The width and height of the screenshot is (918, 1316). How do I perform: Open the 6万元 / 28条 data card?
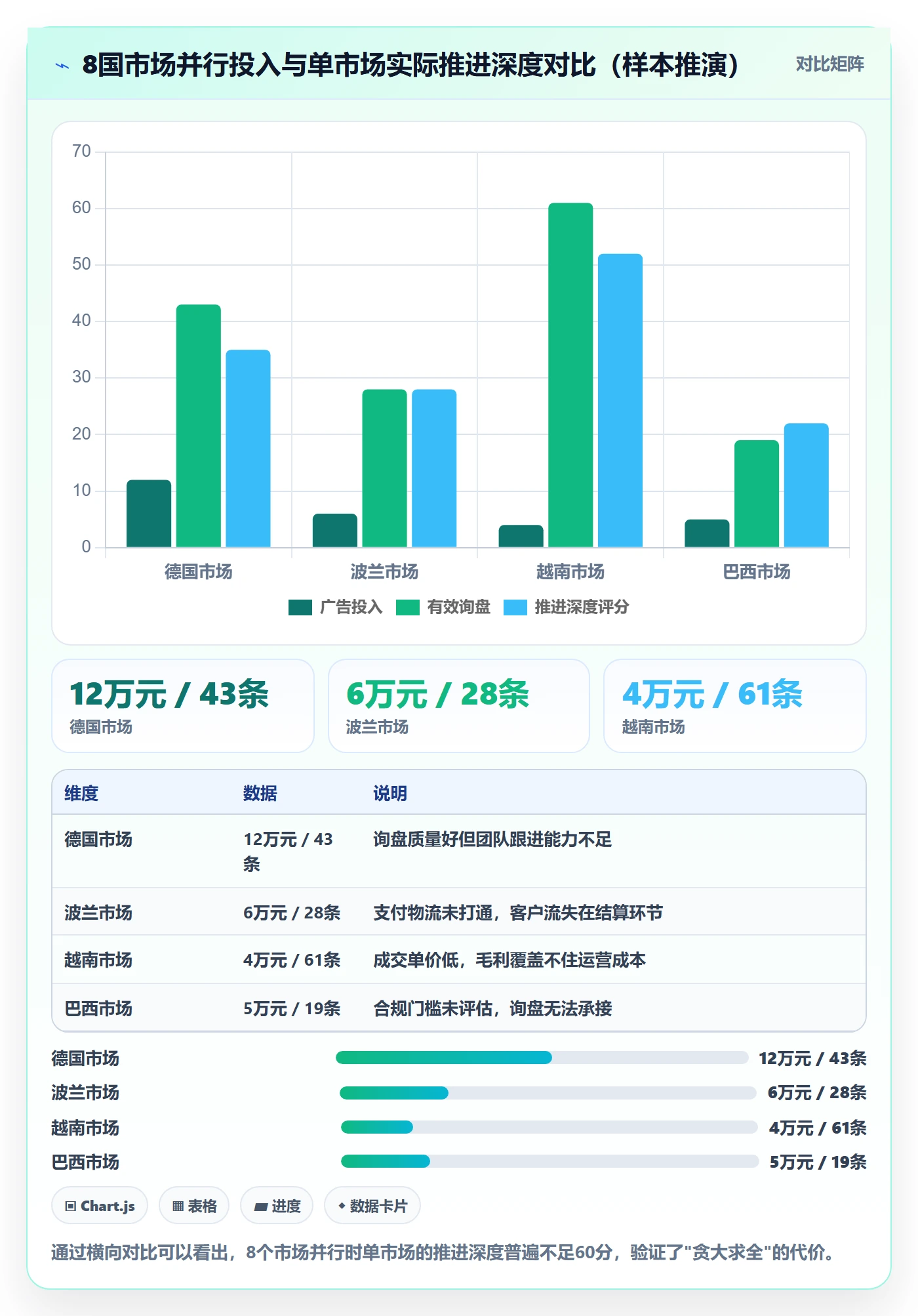click(x=459, y=706)
